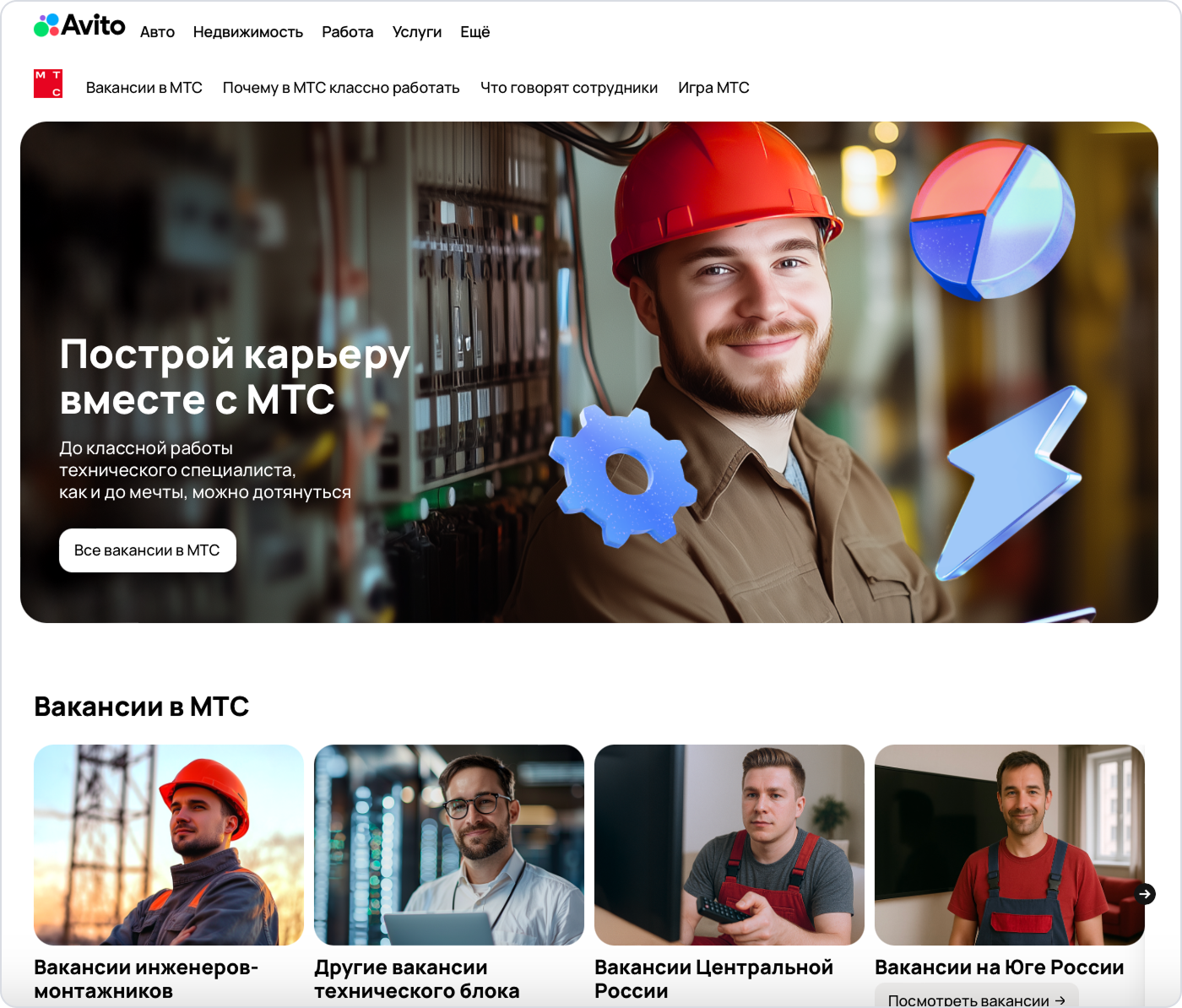The image size is (1182, 1008).
Task: Open the Недвижимость section
Action: point(247,32)
